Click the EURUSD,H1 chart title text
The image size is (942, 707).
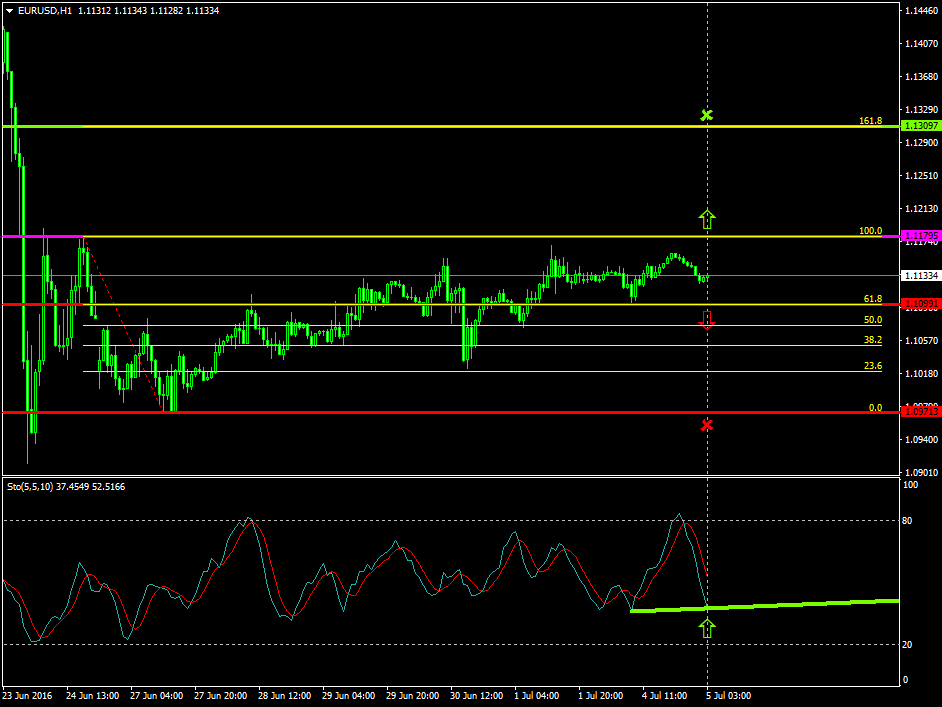[45, 10]
